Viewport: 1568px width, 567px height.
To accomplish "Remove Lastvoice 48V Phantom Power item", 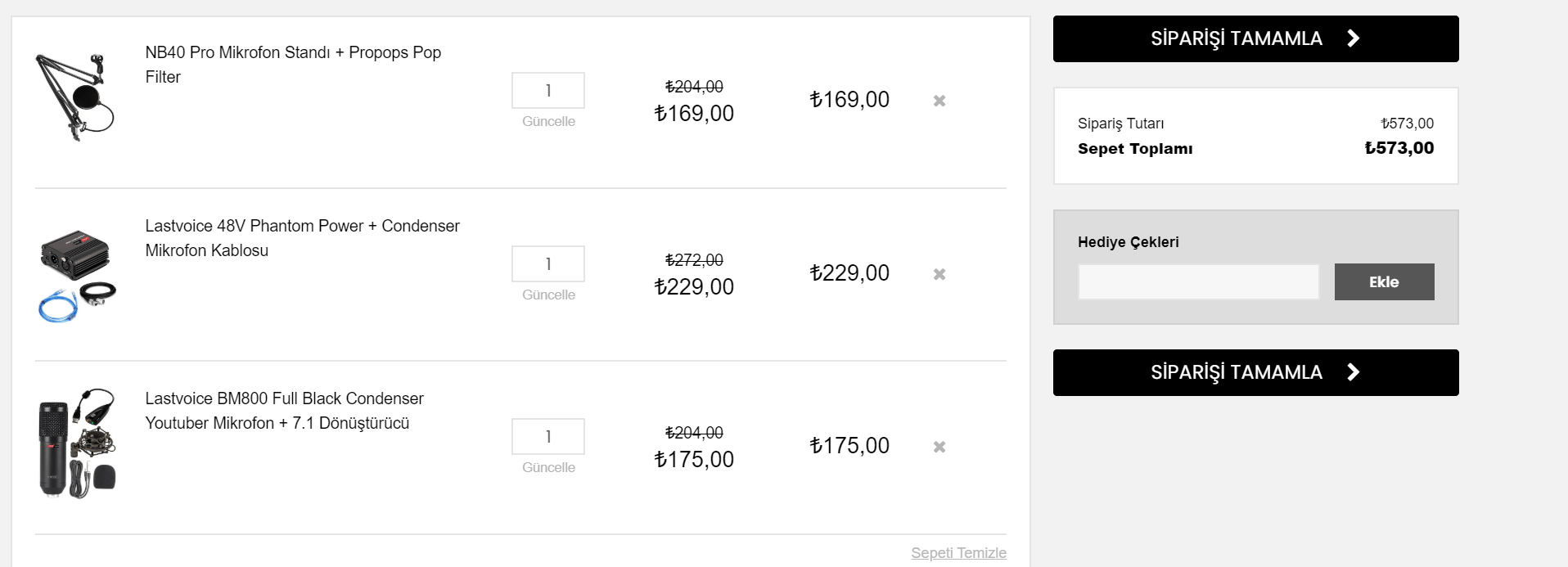I will point(939,274).
